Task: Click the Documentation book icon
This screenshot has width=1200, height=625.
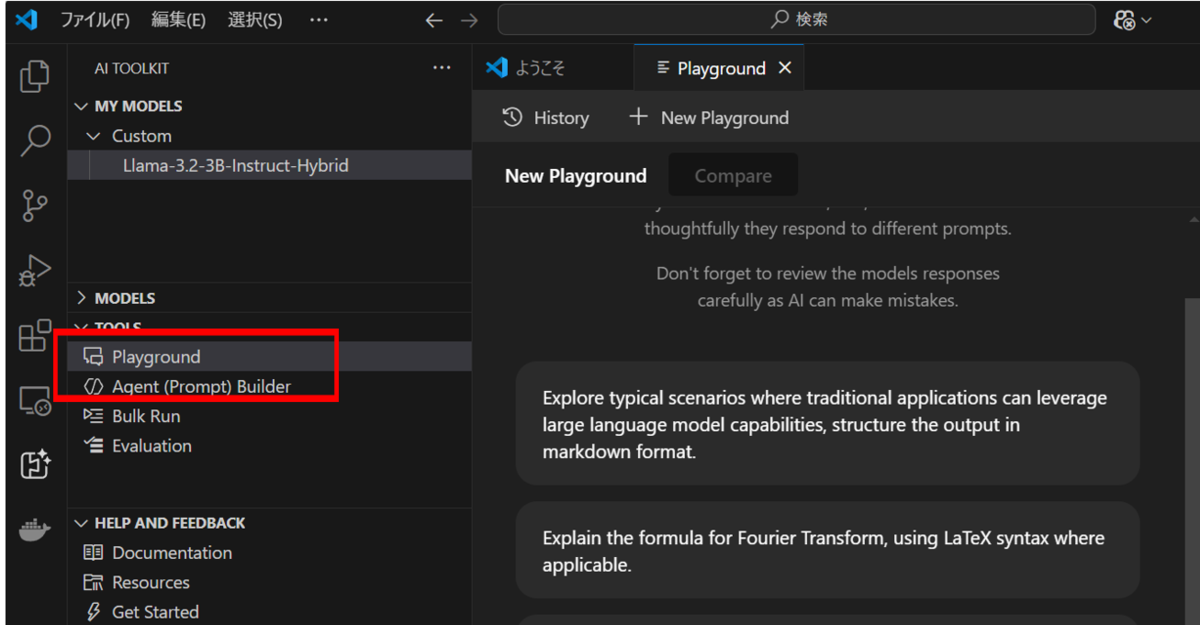Action: pos(93,552)
